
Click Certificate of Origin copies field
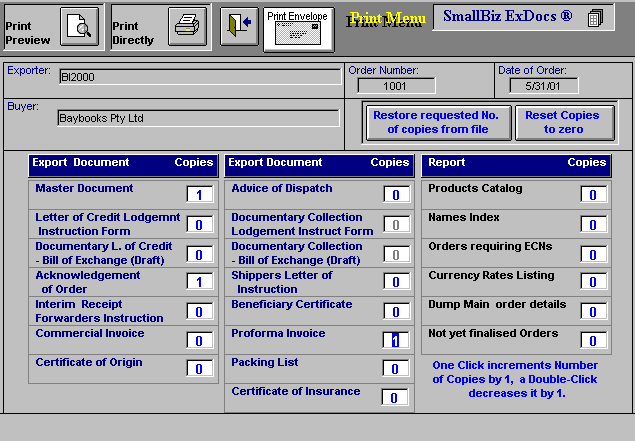pyautogui.click(x=199, y=369)
